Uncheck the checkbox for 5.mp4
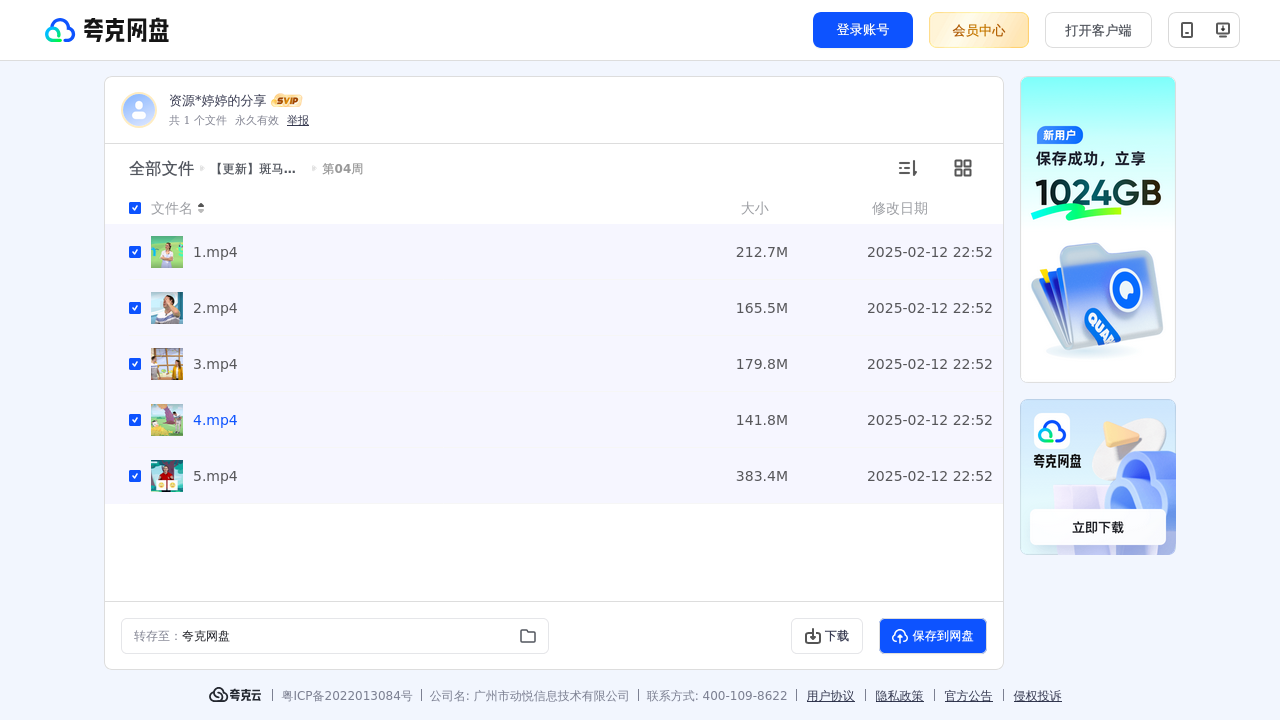Screen dimensions: 1280x720 [135, 476]
